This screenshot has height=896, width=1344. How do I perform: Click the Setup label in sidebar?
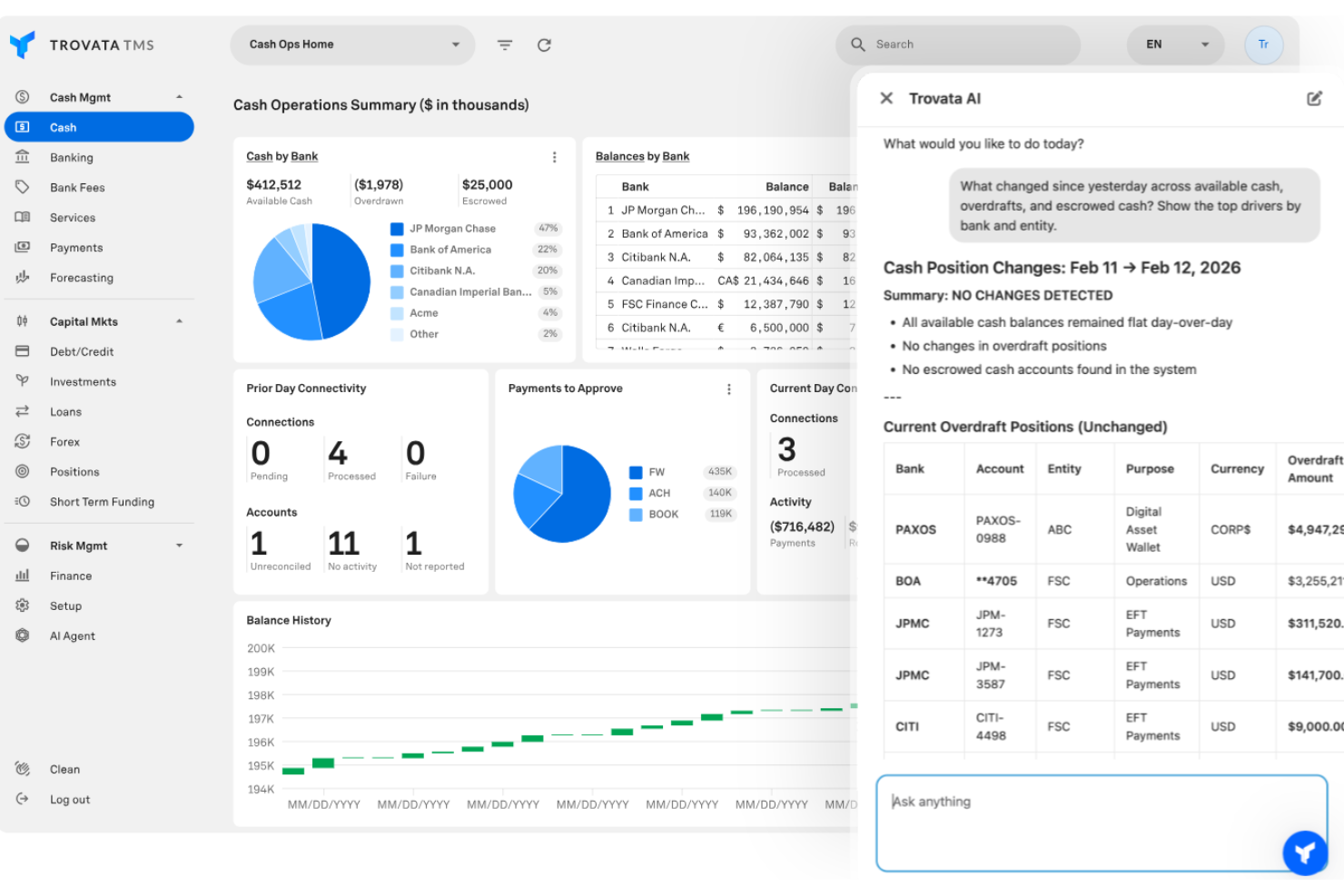tap(65, 606)
